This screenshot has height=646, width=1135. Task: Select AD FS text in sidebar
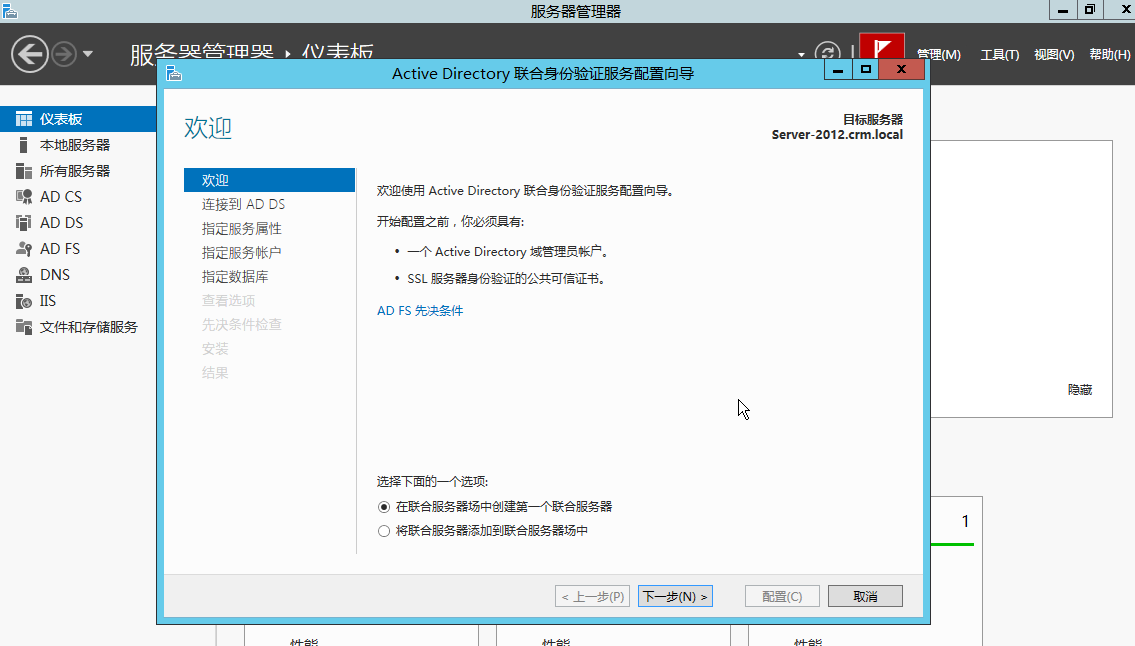60,249
